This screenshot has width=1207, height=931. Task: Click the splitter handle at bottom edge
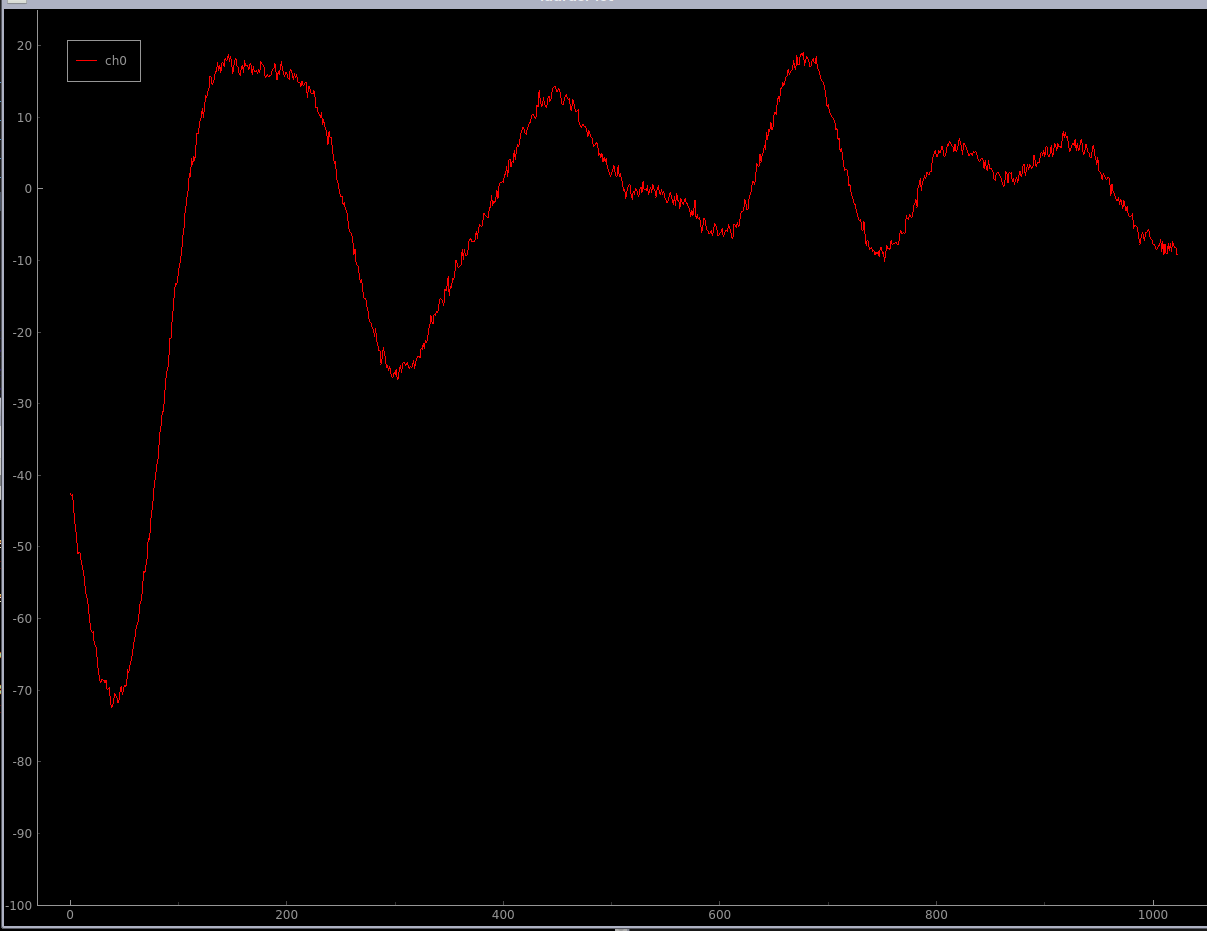[x=622, y=928]
